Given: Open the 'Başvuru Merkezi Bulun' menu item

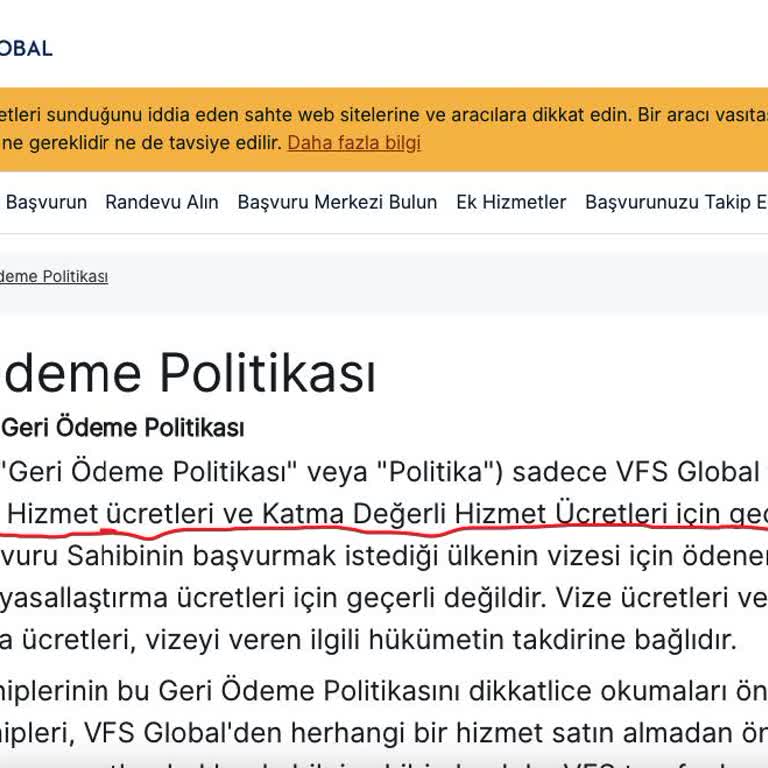Looking at the screenshot, I should (x=337, y=202).
